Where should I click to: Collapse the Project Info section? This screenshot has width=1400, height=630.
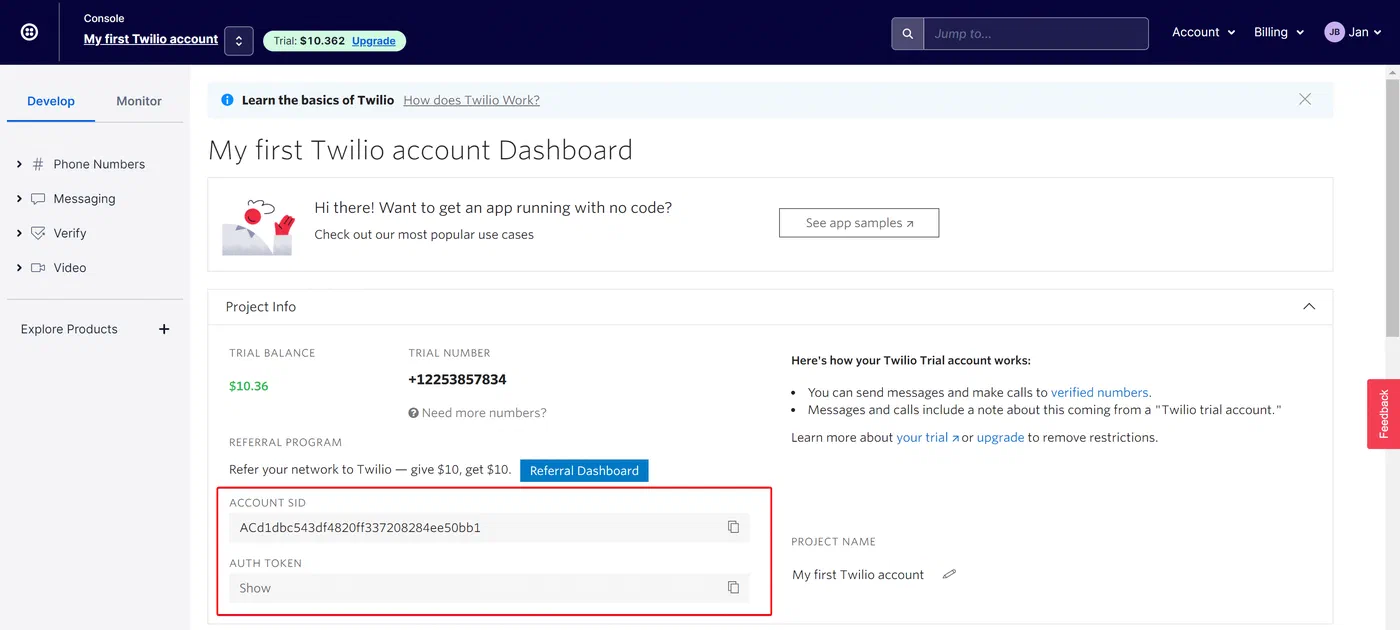(x=1309, y=307)
